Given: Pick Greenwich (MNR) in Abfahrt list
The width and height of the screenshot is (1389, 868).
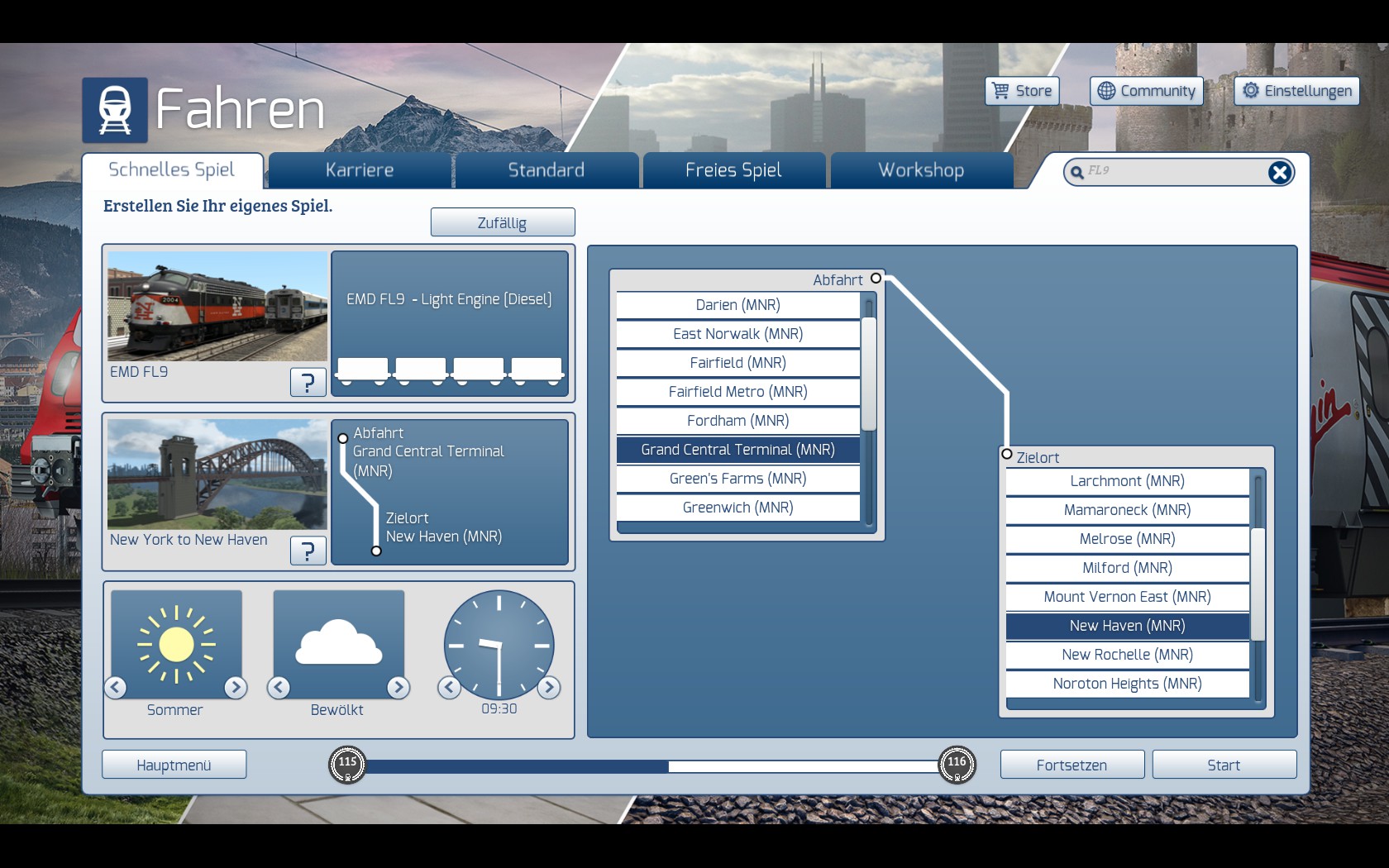Looking at the screenshot, I should (x=737, y=508).
